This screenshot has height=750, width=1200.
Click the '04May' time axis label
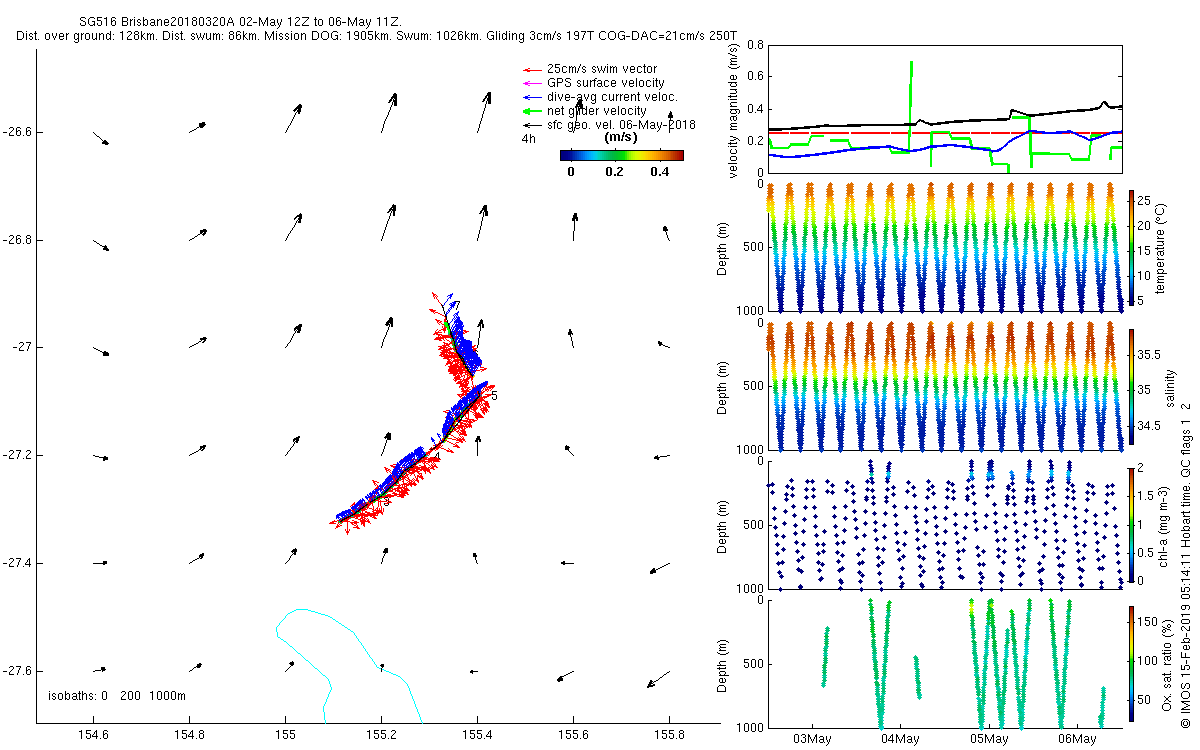[x=900, y=739]
